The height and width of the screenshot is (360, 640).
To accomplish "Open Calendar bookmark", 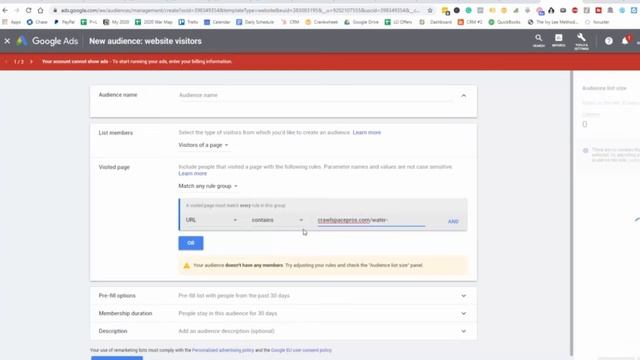I will coord(217,22).
